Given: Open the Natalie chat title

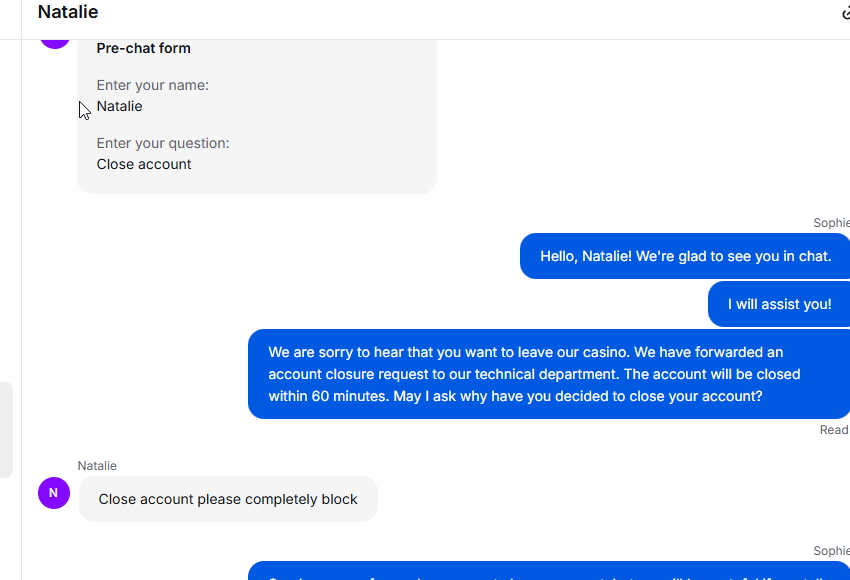Looking at the screenshot, I should tap(68, 13).
